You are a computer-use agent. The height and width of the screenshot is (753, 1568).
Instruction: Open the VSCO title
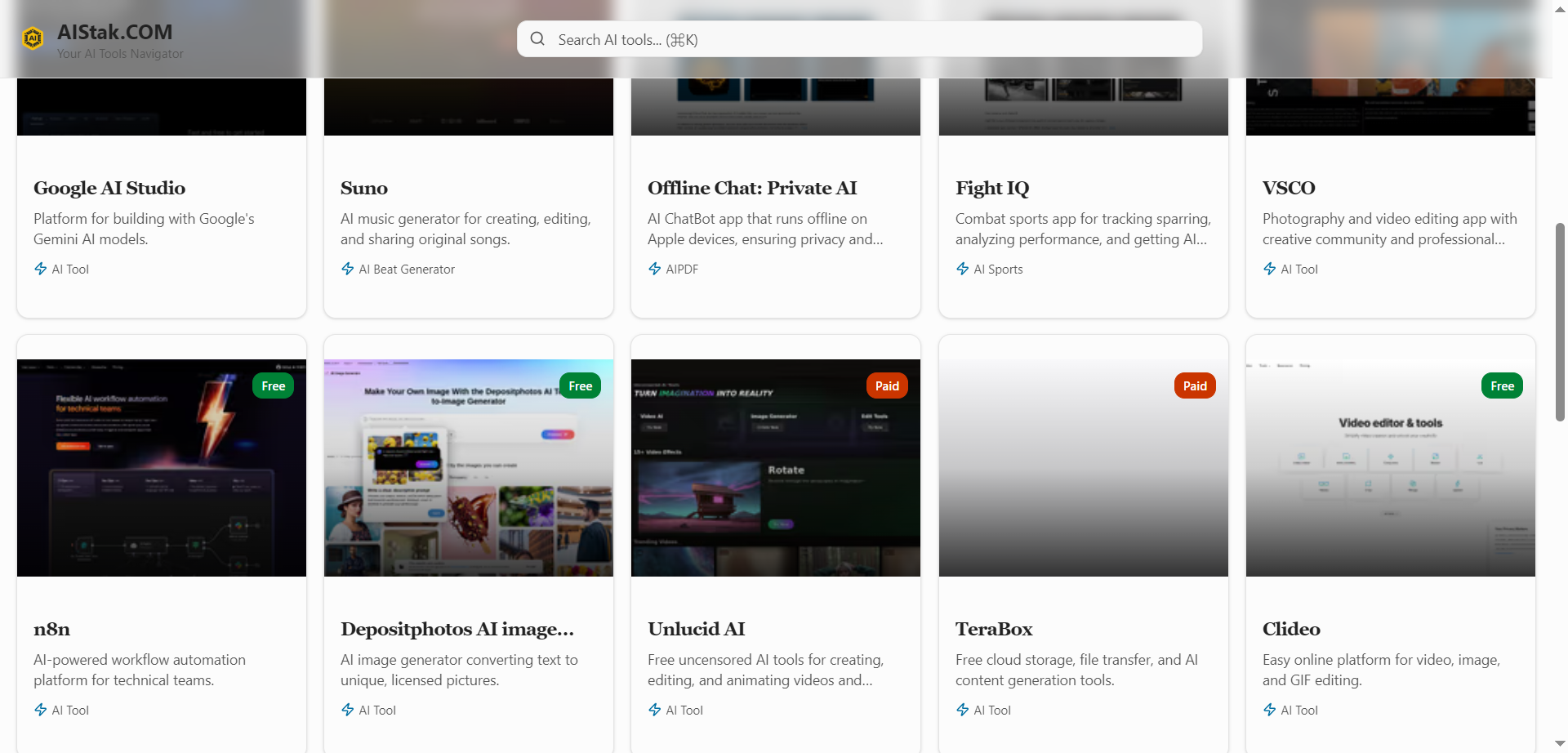pos(1289,188)
